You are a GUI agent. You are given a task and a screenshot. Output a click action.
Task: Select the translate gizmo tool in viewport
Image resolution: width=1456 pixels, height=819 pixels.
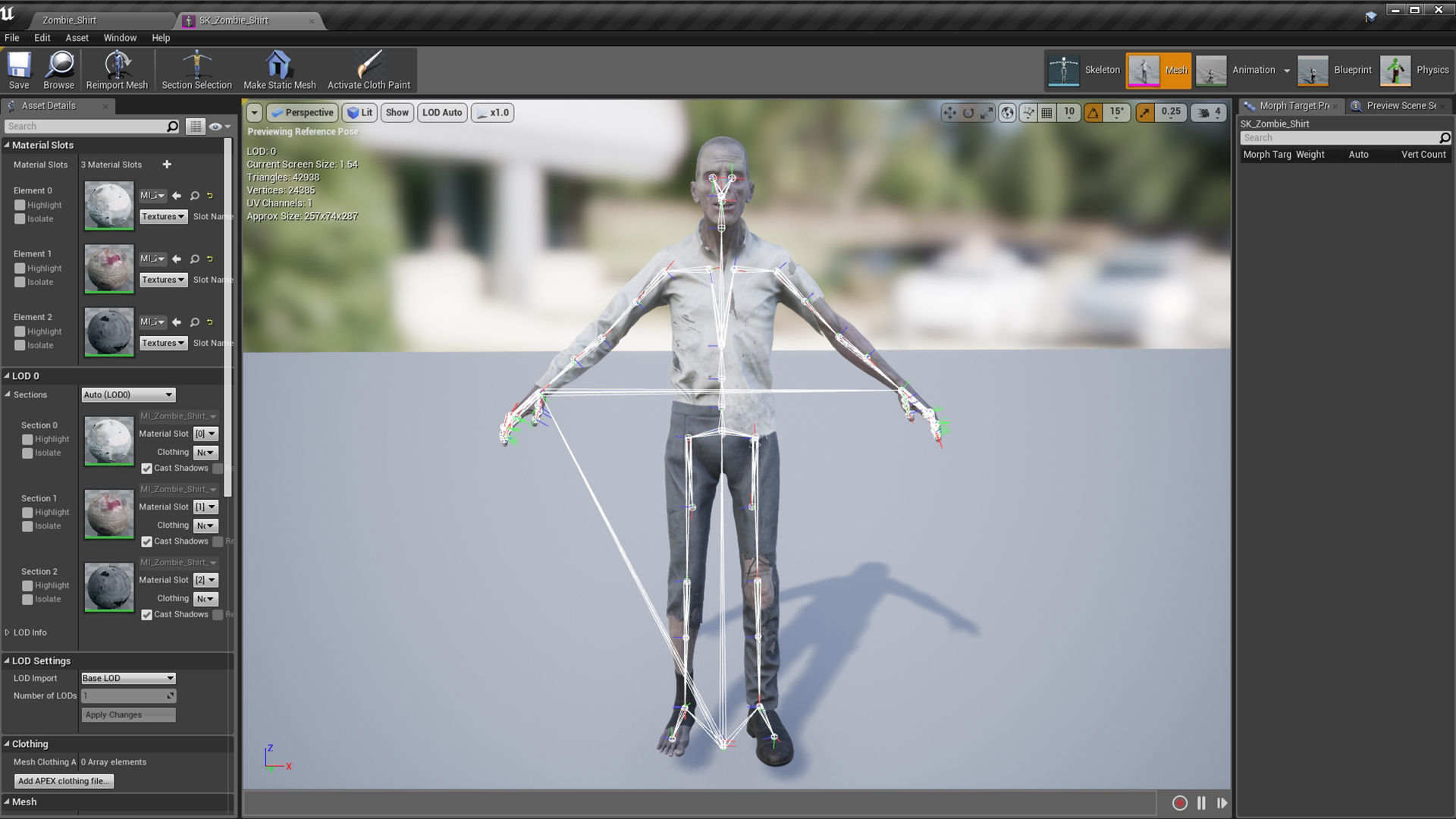pyautogui.click(x=949, y=113)
